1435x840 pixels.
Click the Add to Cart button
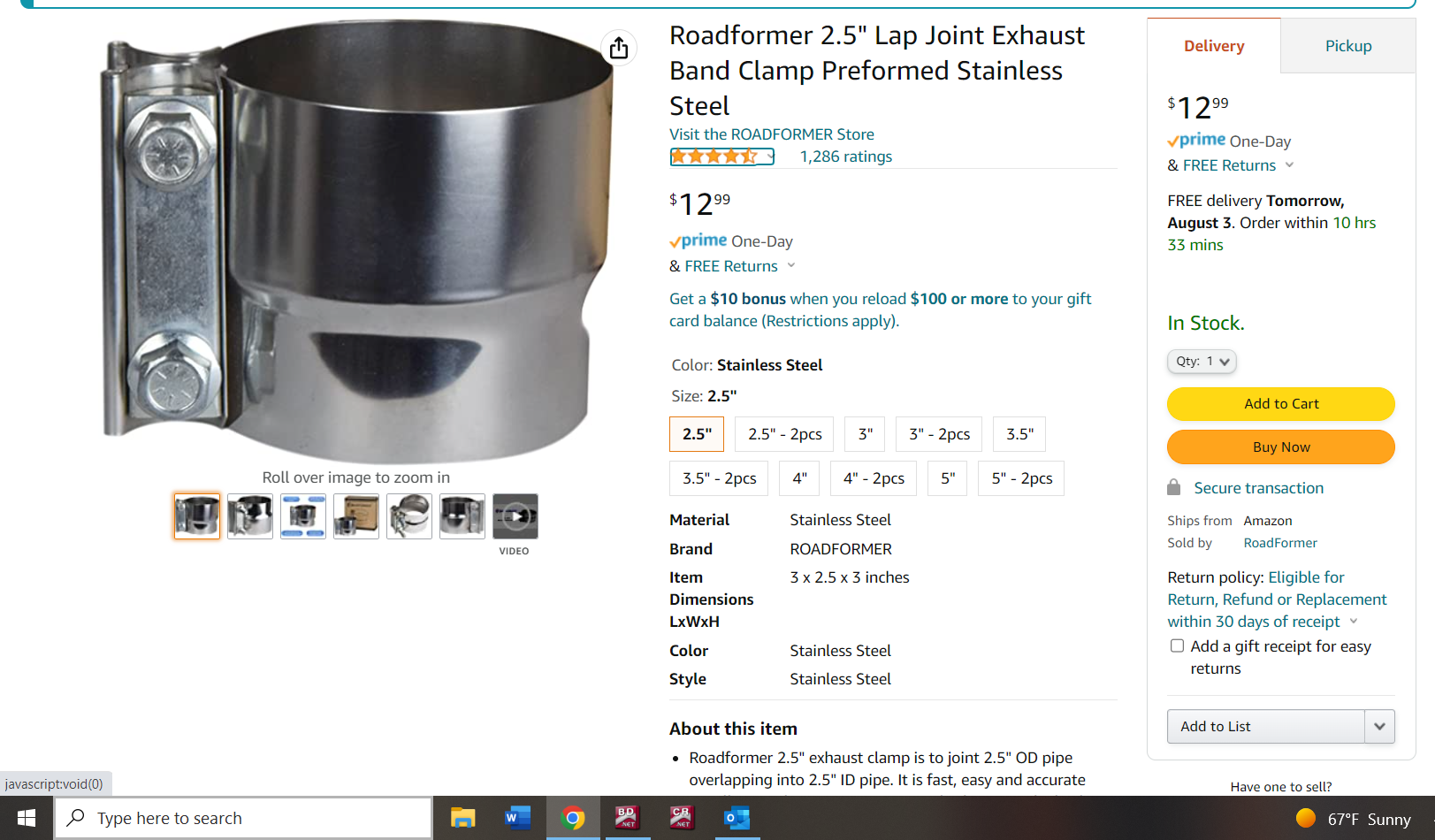pos(1281,404)
